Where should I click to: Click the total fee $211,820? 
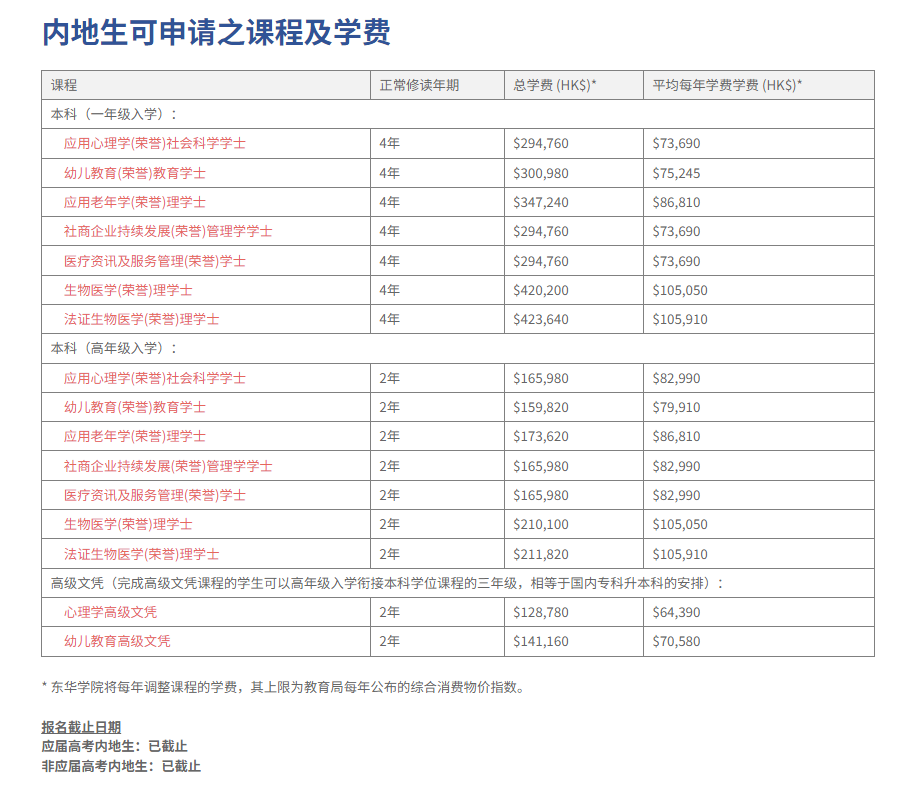coord(541,554)
